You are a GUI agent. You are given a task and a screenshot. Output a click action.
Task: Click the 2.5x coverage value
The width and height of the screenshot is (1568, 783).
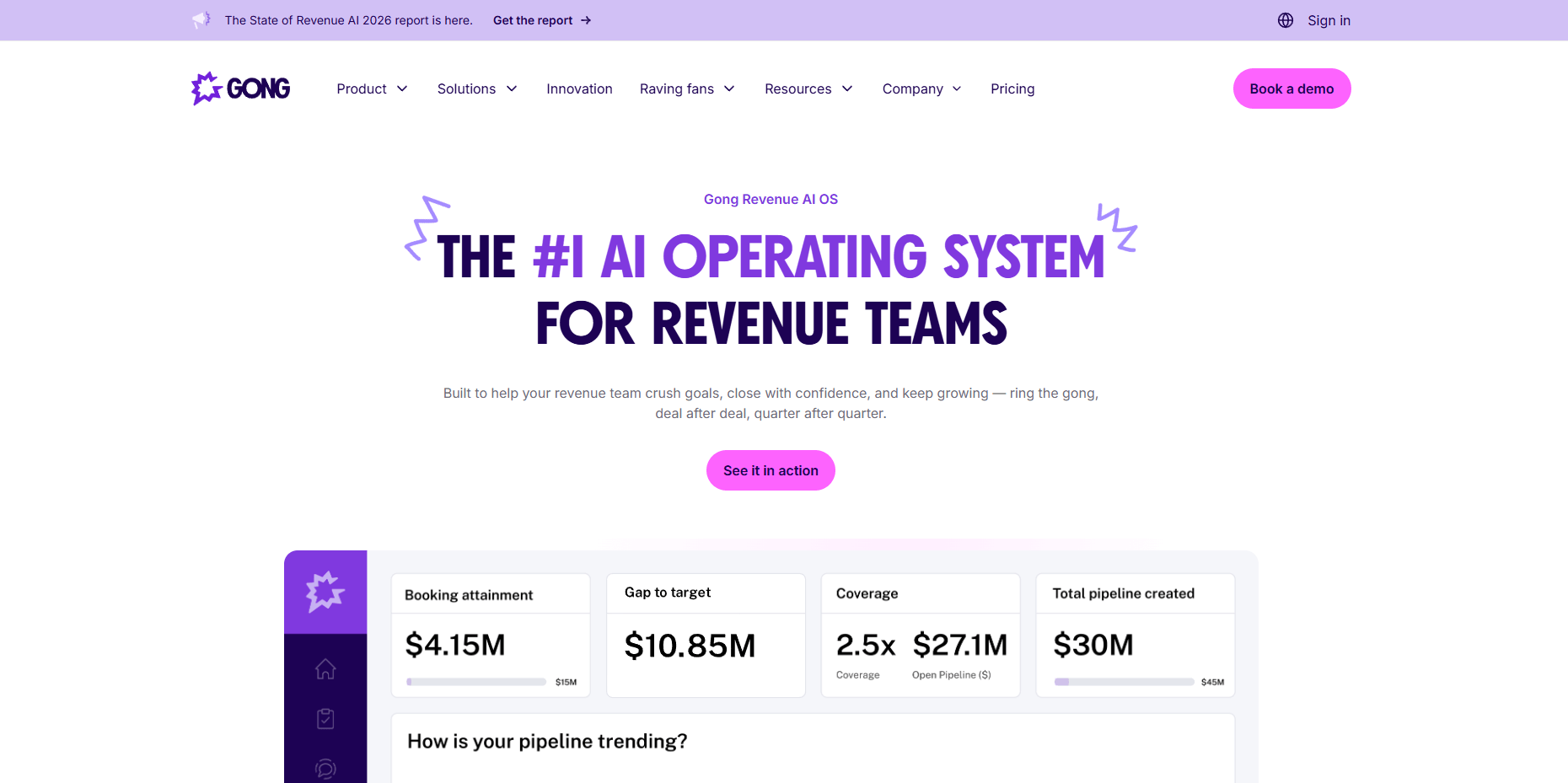tap(866, 645)
